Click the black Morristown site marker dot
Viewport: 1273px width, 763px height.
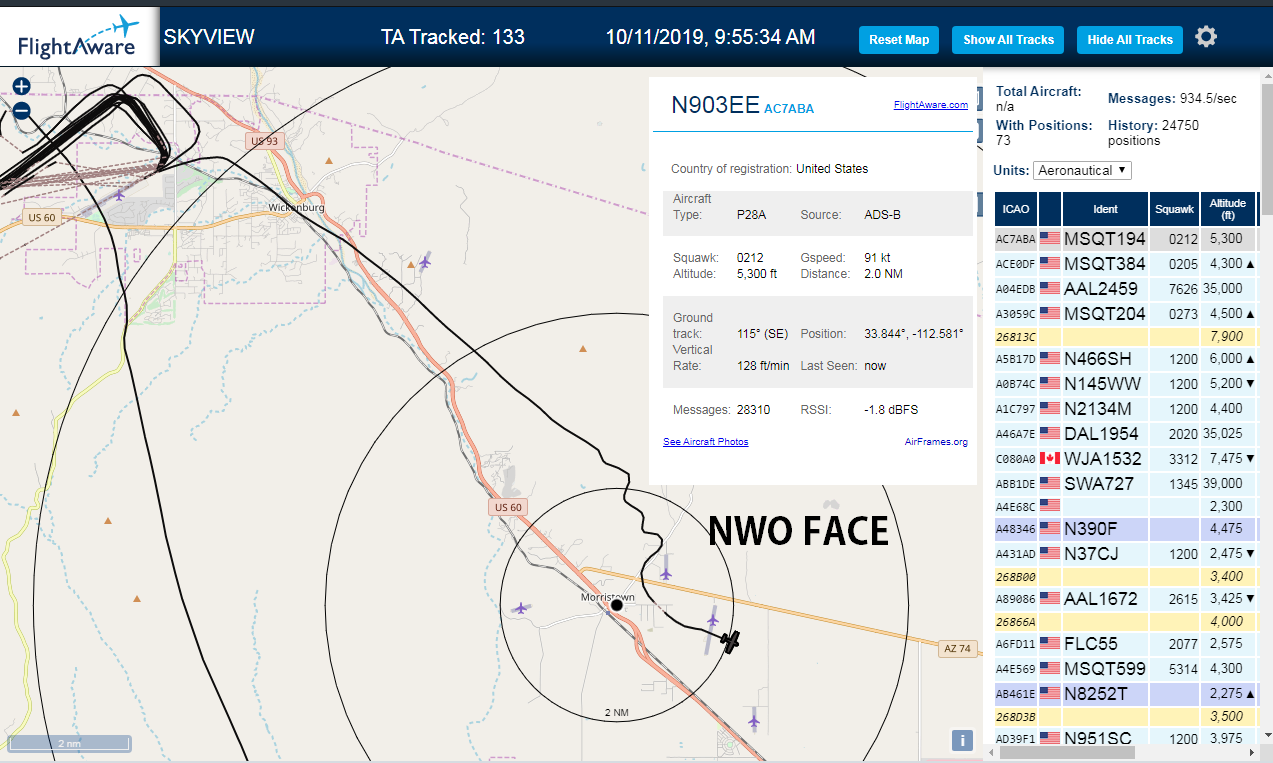[x=617, y=605]
